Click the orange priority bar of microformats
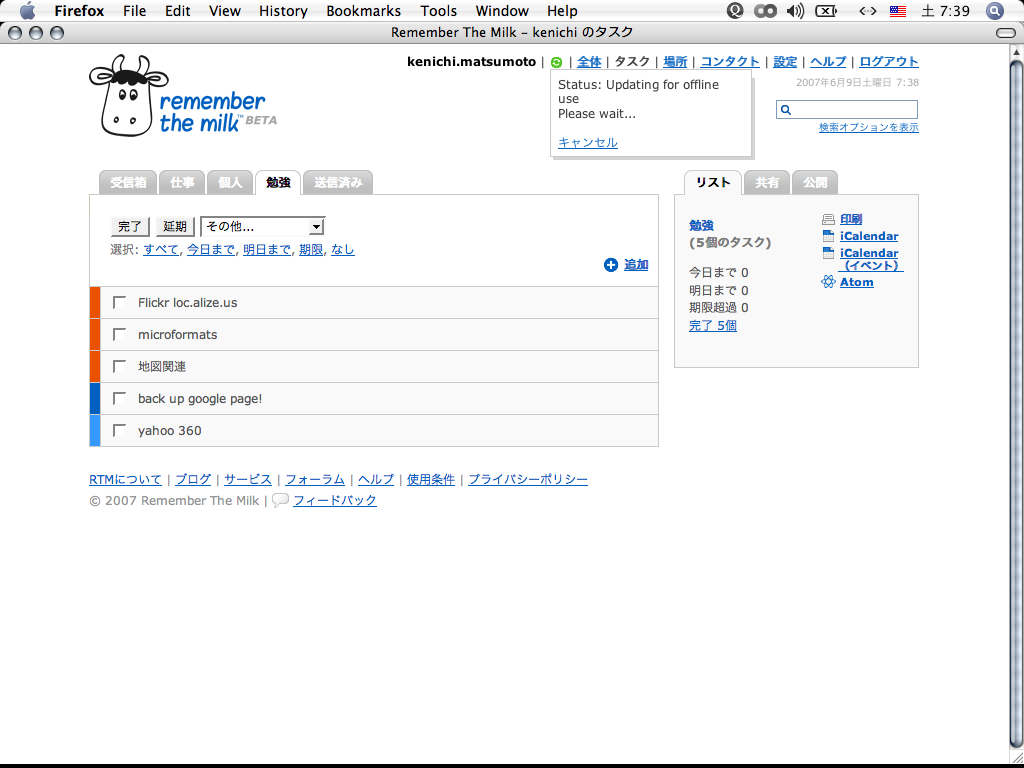1024x768 pixels. [95, 334]
